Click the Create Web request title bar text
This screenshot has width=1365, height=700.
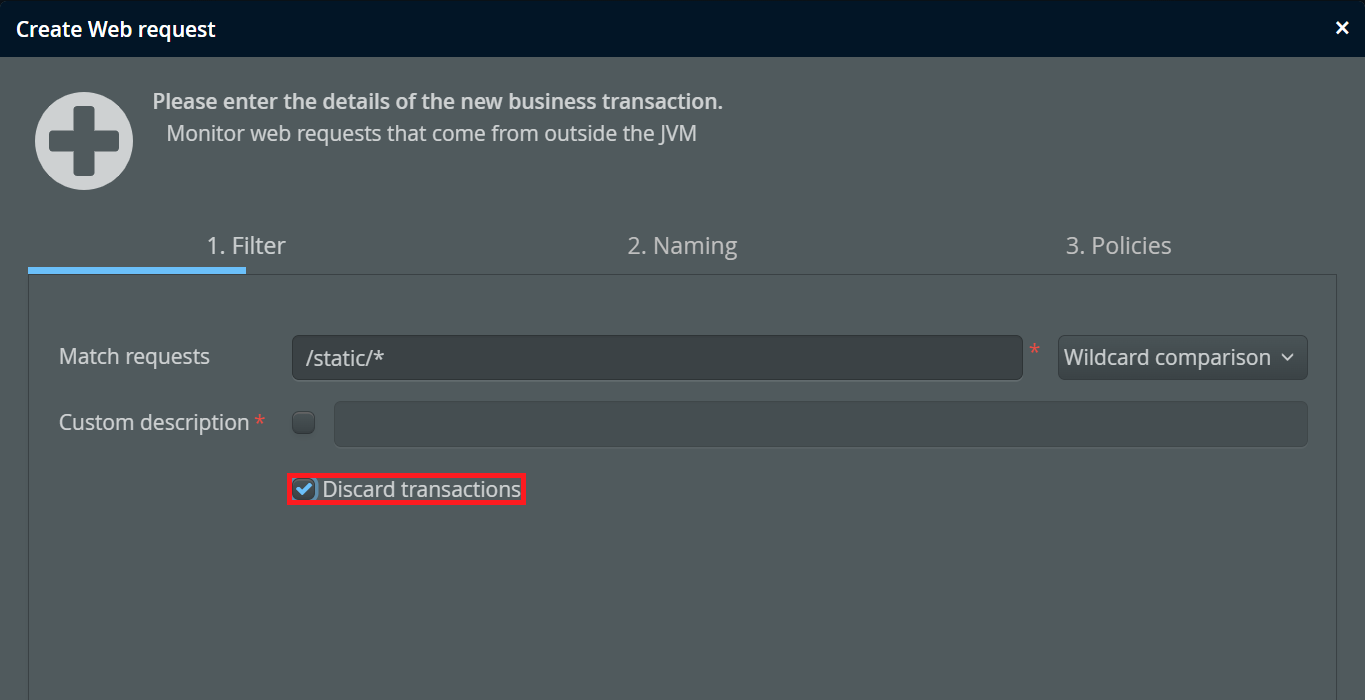(116, 29)
